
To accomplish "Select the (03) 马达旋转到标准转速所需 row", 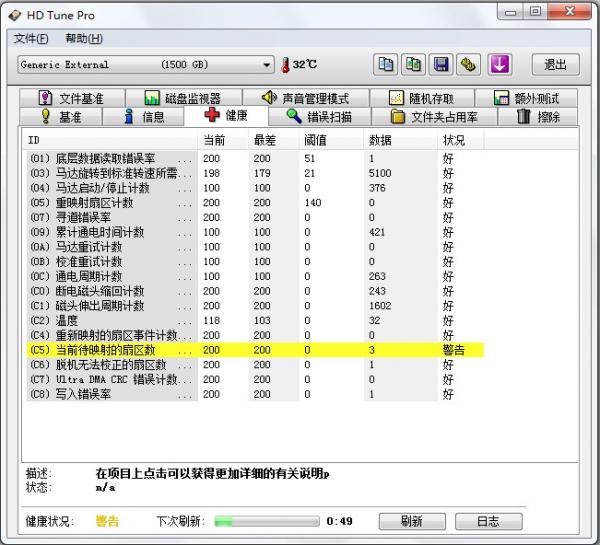I will pos(255,173).
